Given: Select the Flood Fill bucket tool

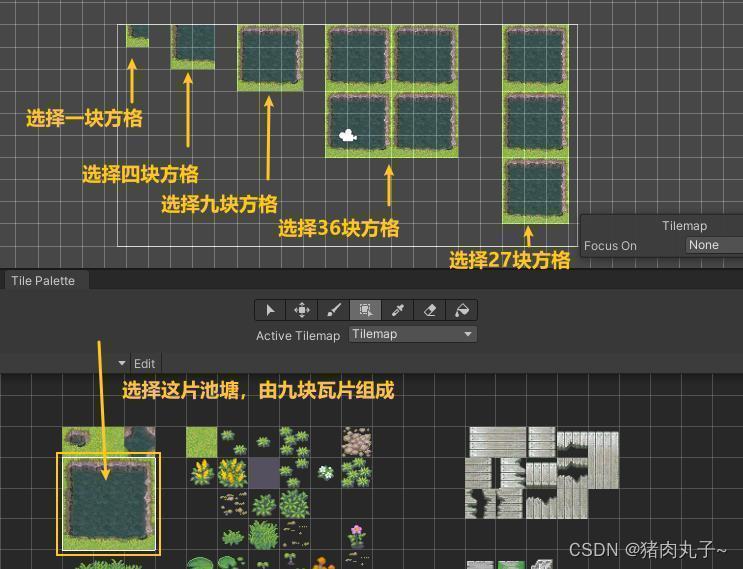Looking at the screenshot, I should tap(462, 310).
